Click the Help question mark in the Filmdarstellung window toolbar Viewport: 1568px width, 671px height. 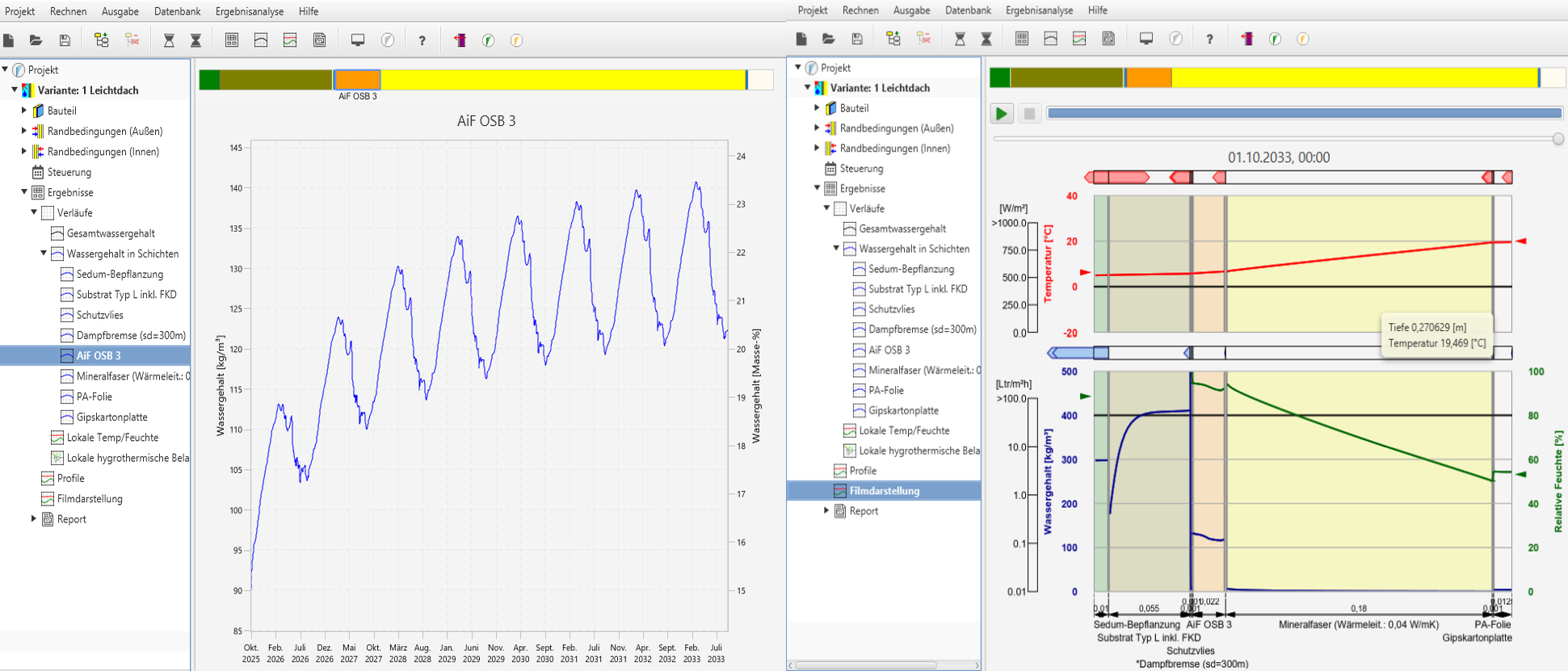(1209, 39)
